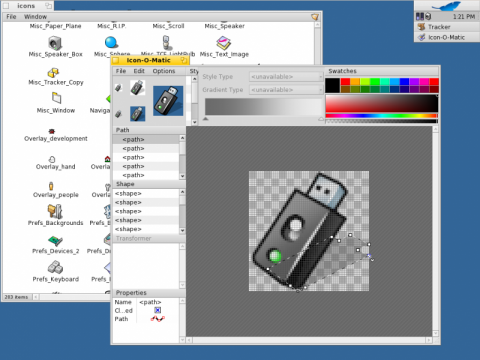Click the canvas vertical scrollbar down arrow

pos(435,333)
